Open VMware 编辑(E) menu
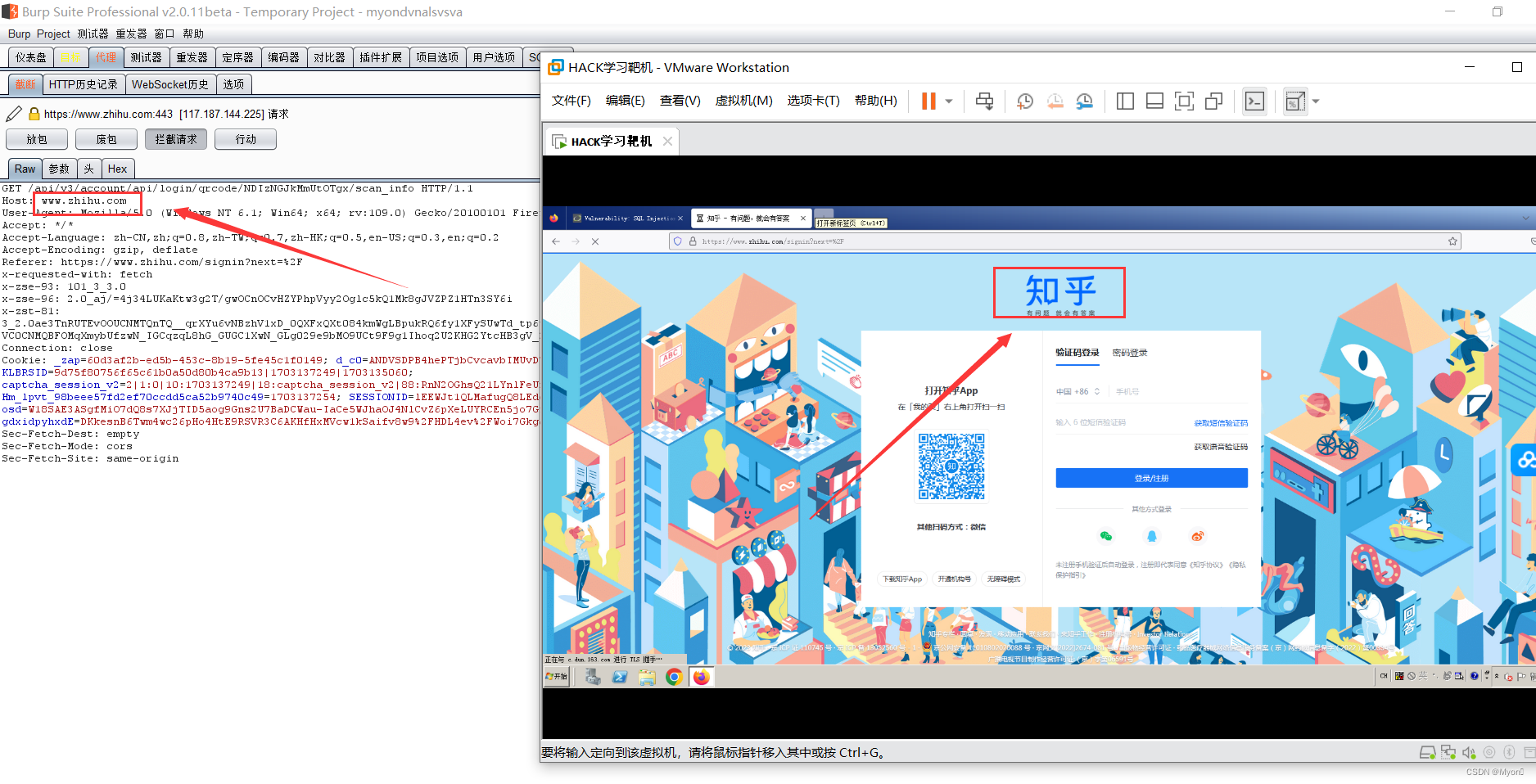This screenshot has width=1536, height=784. point(625,100)
